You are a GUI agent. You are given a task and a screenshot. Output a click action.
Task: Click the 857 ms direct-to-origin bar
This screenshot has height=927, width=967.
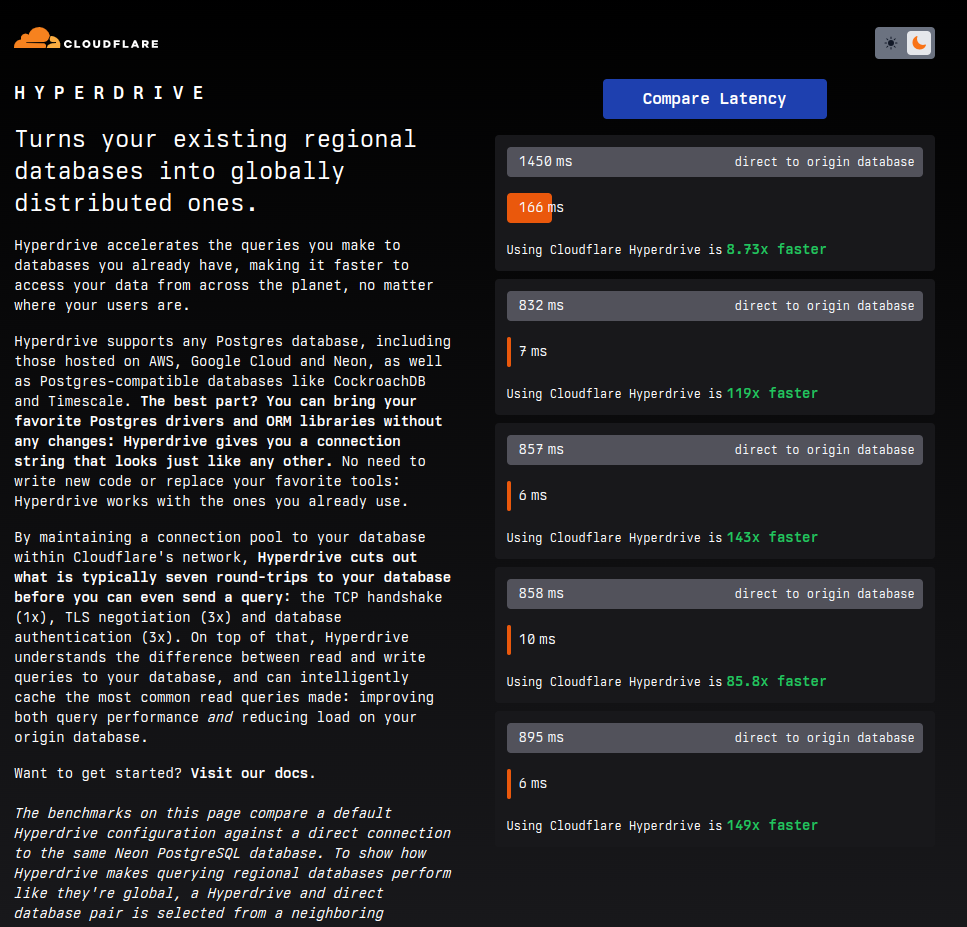tap(715, 450)
